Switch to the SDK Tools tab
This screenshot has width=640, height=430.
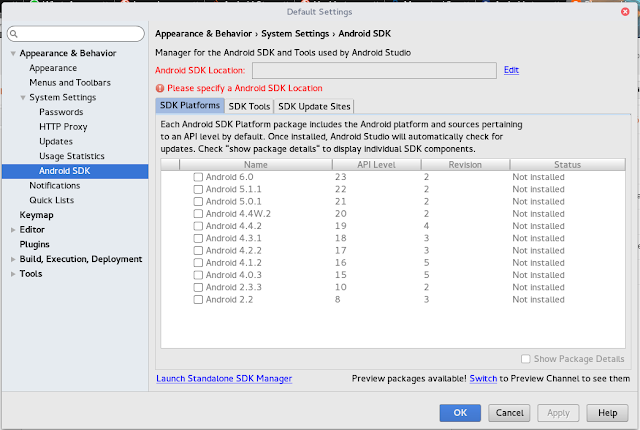(249, 106)
